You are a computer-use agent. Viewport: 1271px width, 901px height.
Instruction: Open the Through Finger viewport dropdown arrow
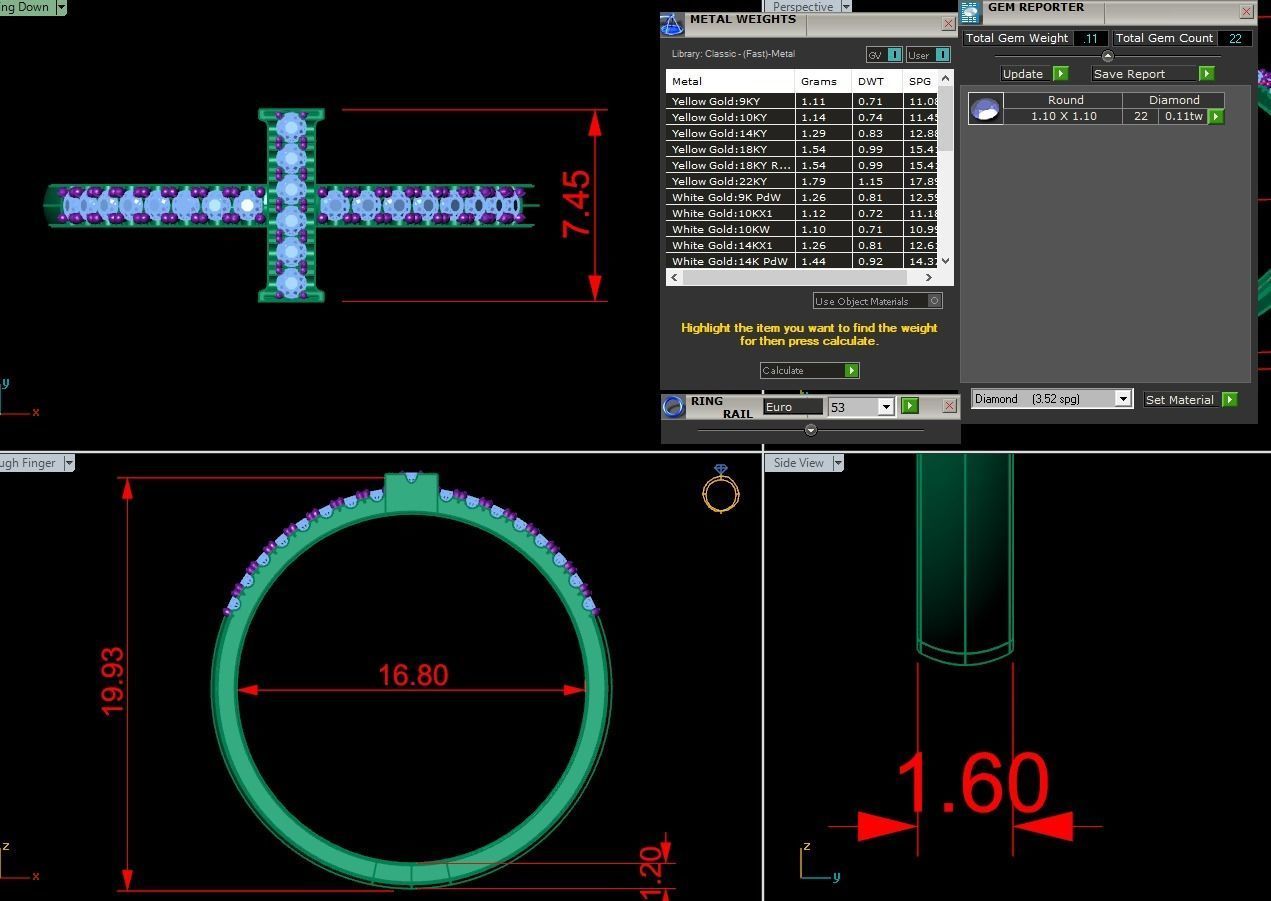[69, 463]
